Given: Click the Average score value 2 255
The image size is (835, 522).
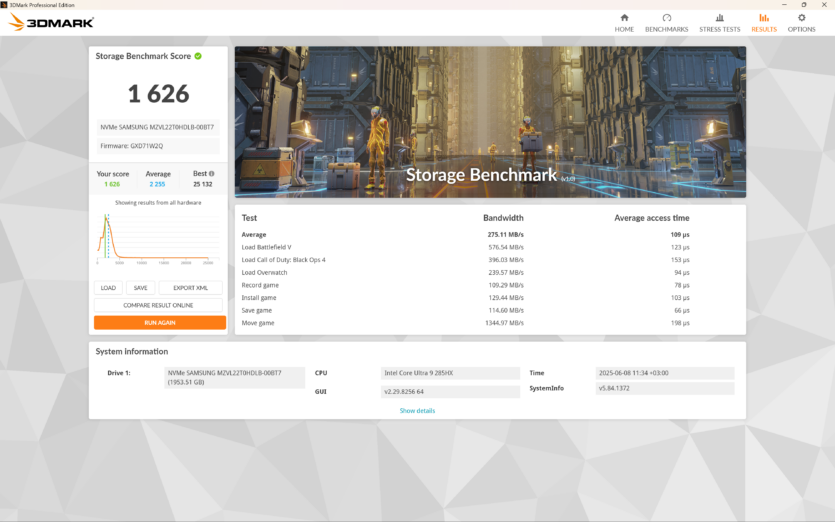Looking at the screenshot, I should (157, 184).
